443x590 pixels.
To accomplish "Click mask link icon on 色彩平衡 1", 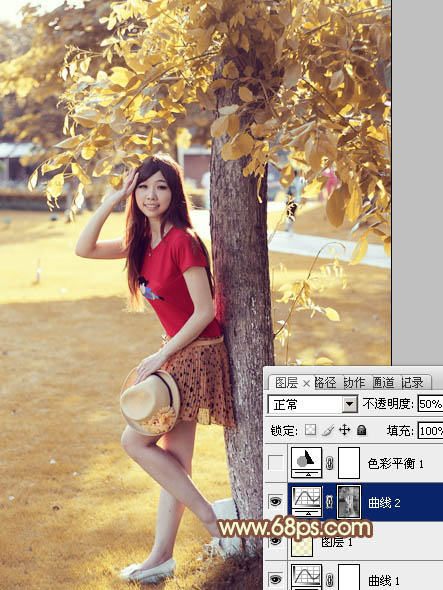I will (330, 463).
